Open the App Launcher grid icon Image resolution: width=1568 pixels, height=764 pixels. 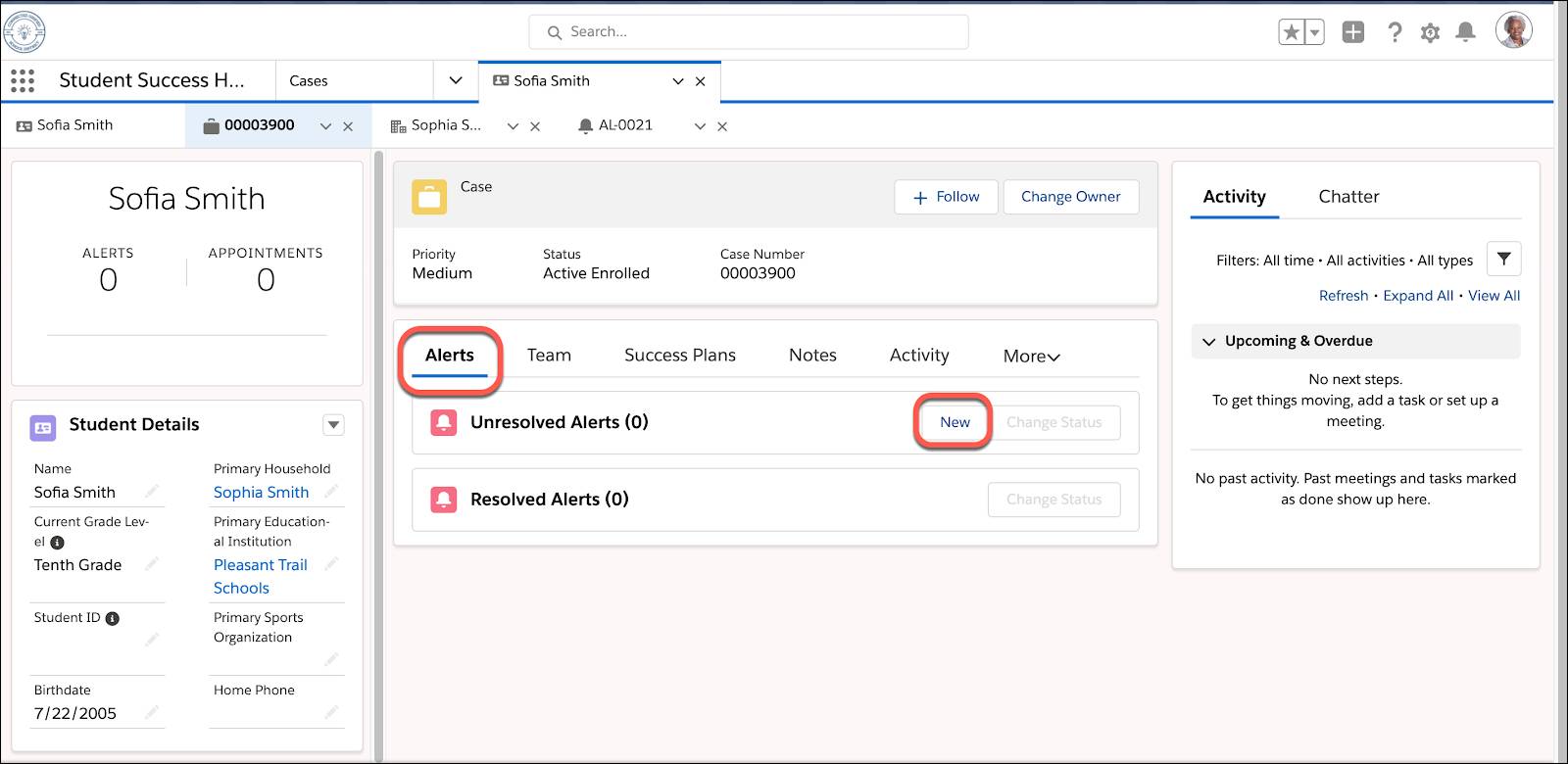23,80
